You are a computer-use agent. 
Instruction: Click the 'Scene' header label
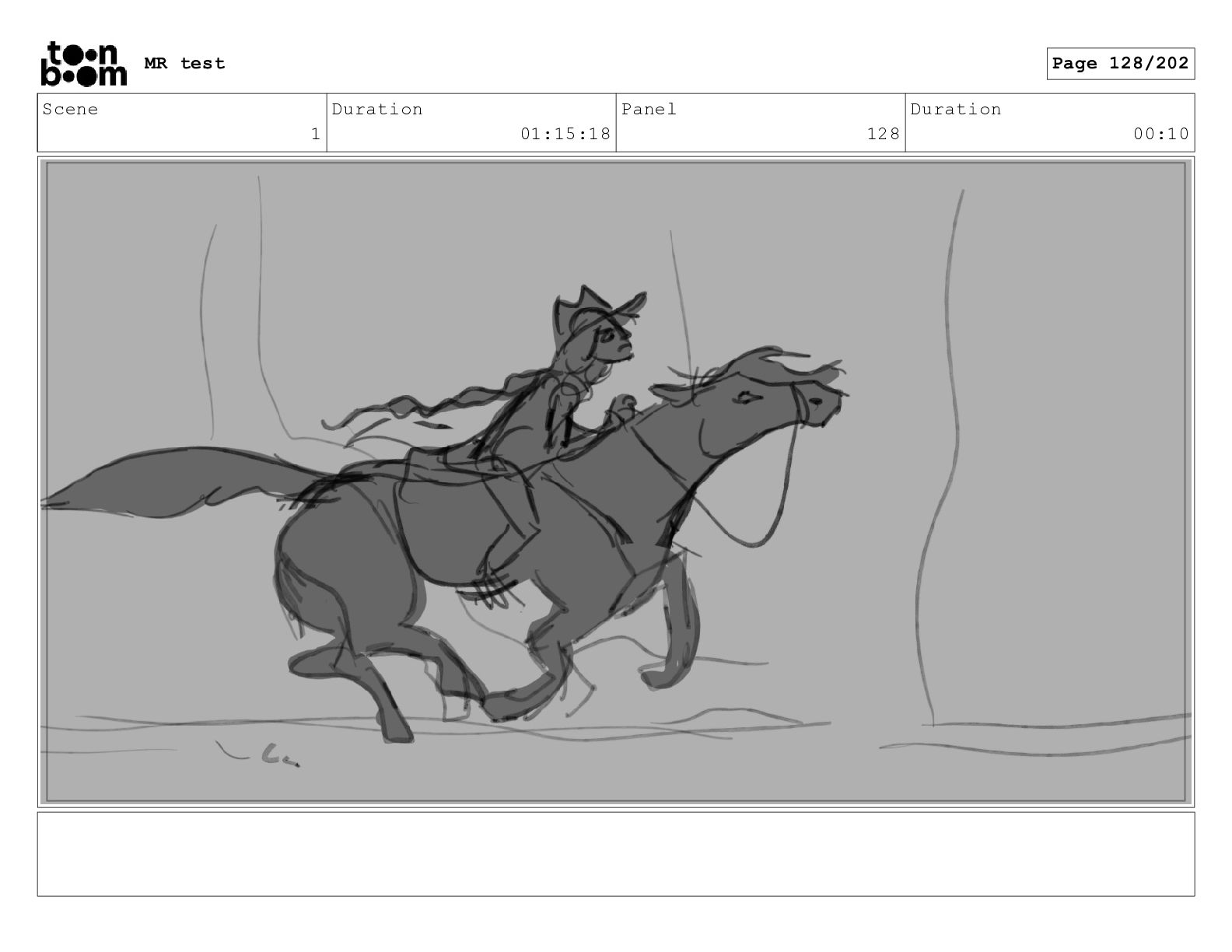tap(71, 109)
